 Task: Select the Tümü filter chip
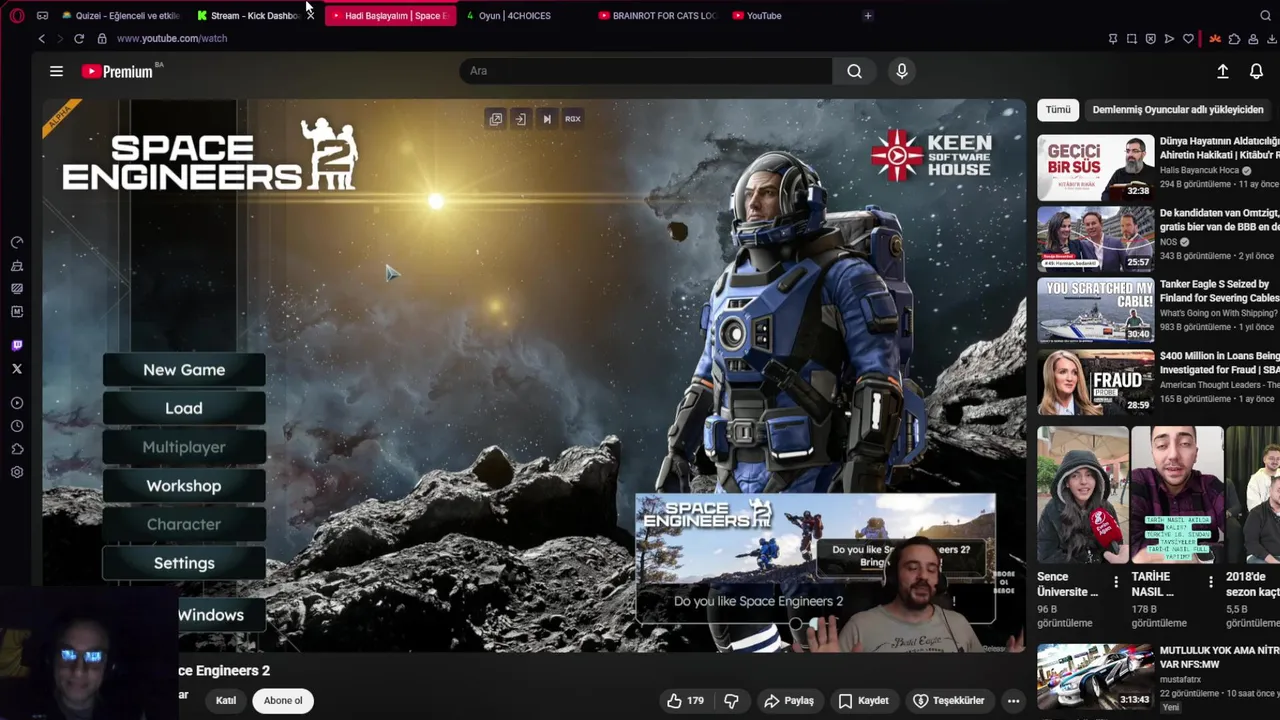coord(1058,110)
